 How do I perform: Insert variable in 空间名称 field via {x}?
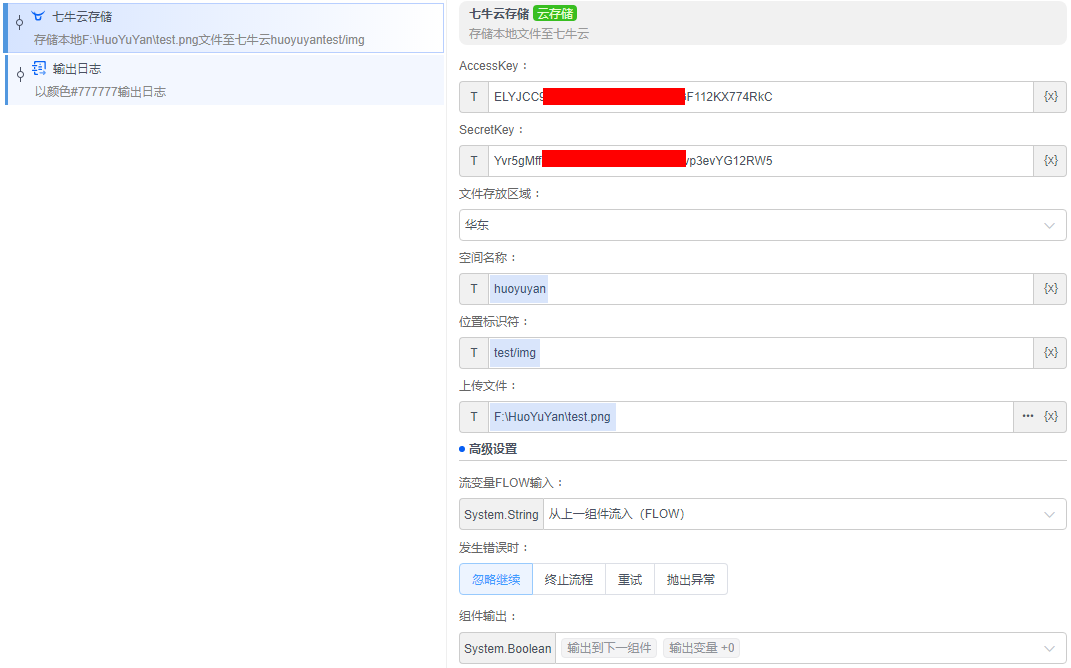point(1050,289)
